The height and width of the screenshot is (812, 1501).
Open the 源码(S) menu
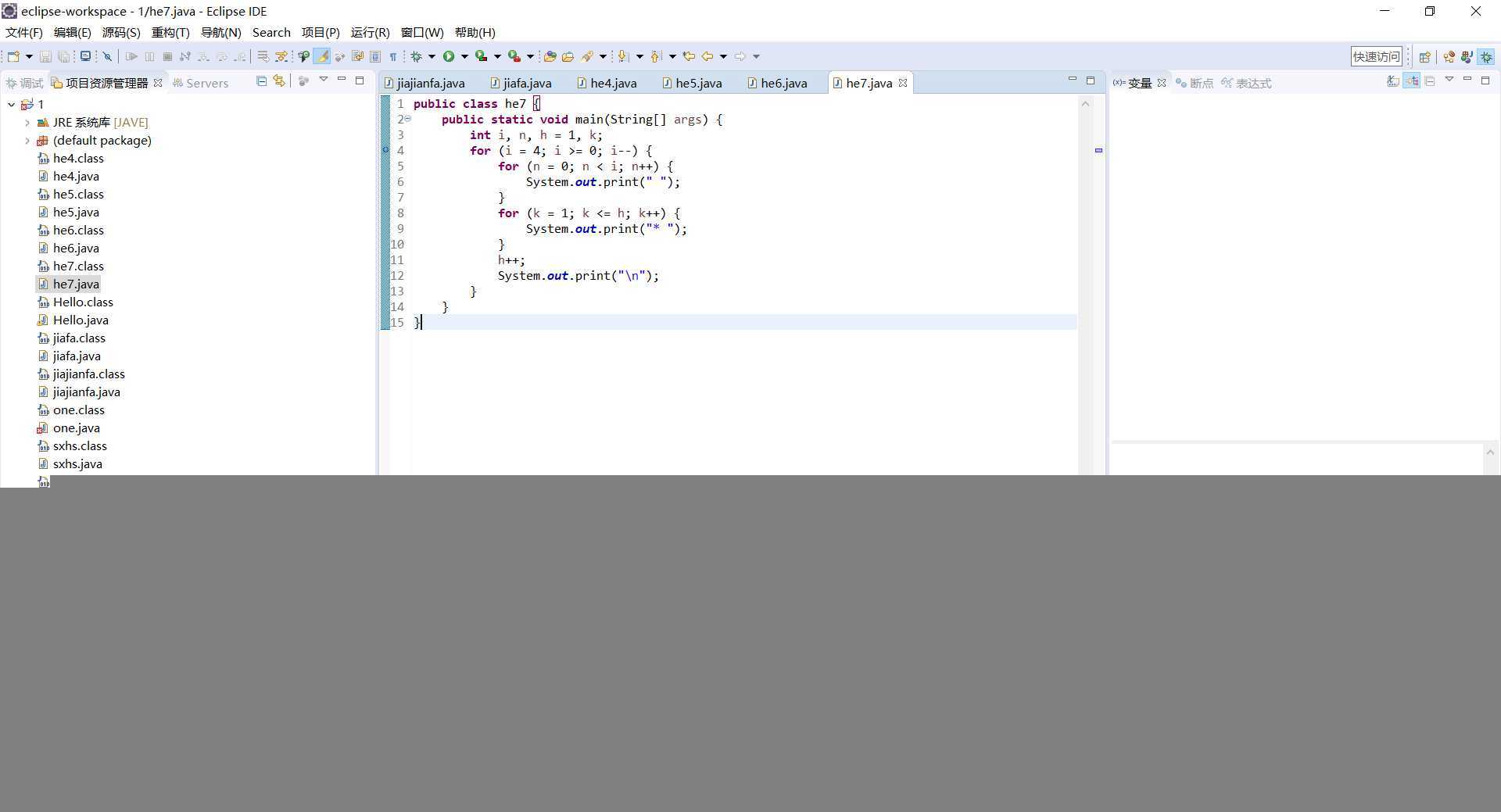tap(121, 32)
